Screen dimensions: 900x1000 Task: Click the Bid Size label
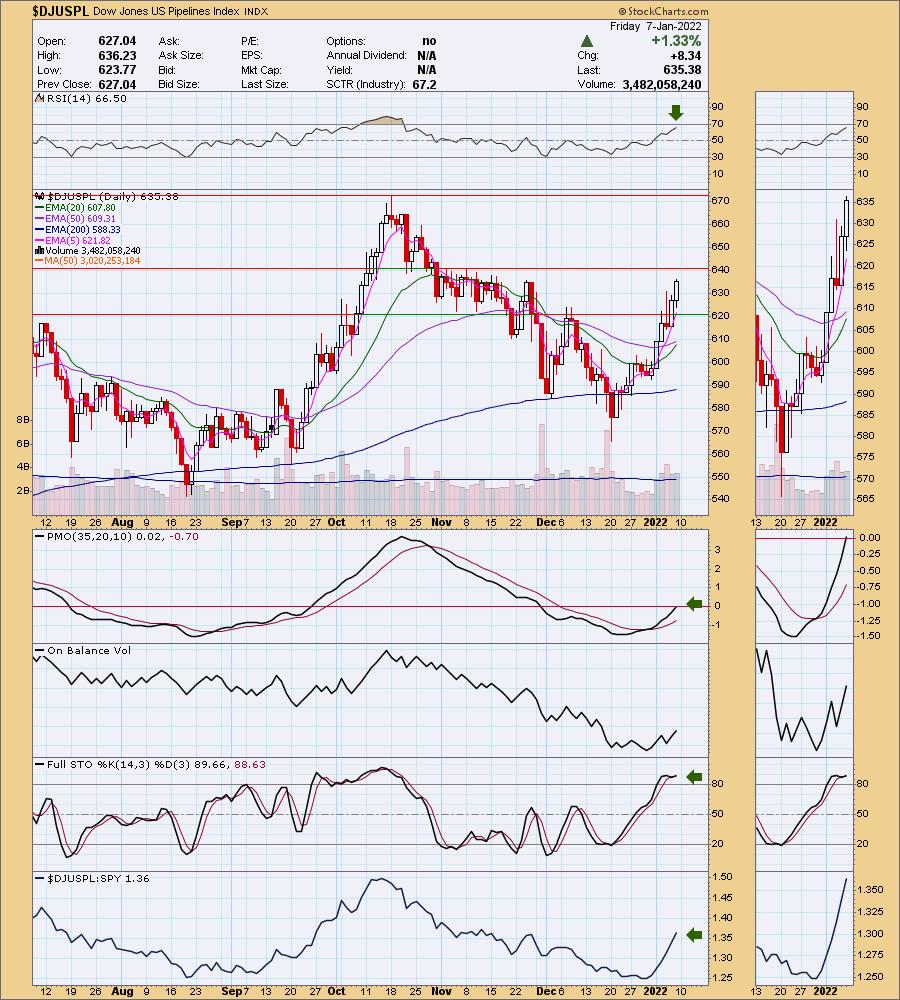179,84
